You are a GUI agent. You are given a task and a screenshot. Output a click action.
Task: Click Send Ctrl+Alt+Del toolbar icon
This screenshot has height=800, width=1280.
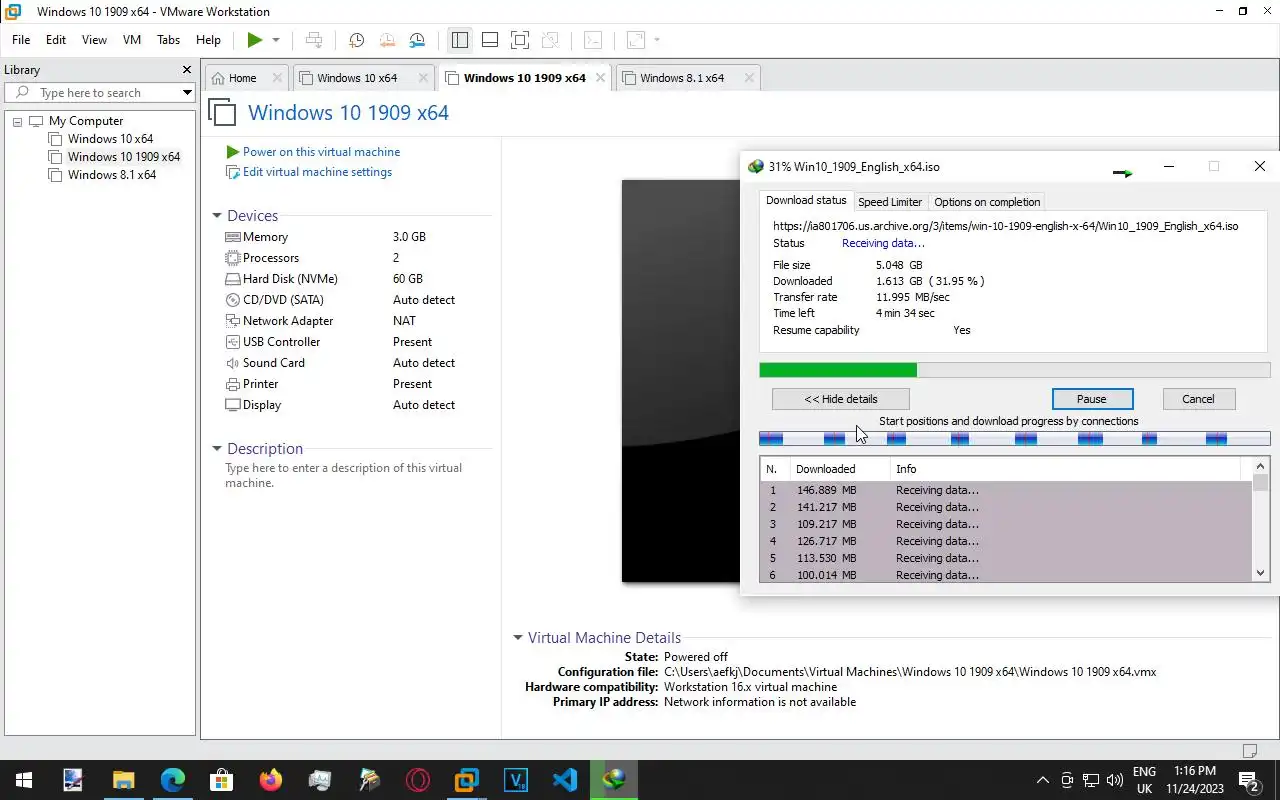pyautogui.click(x=314, y=40)
